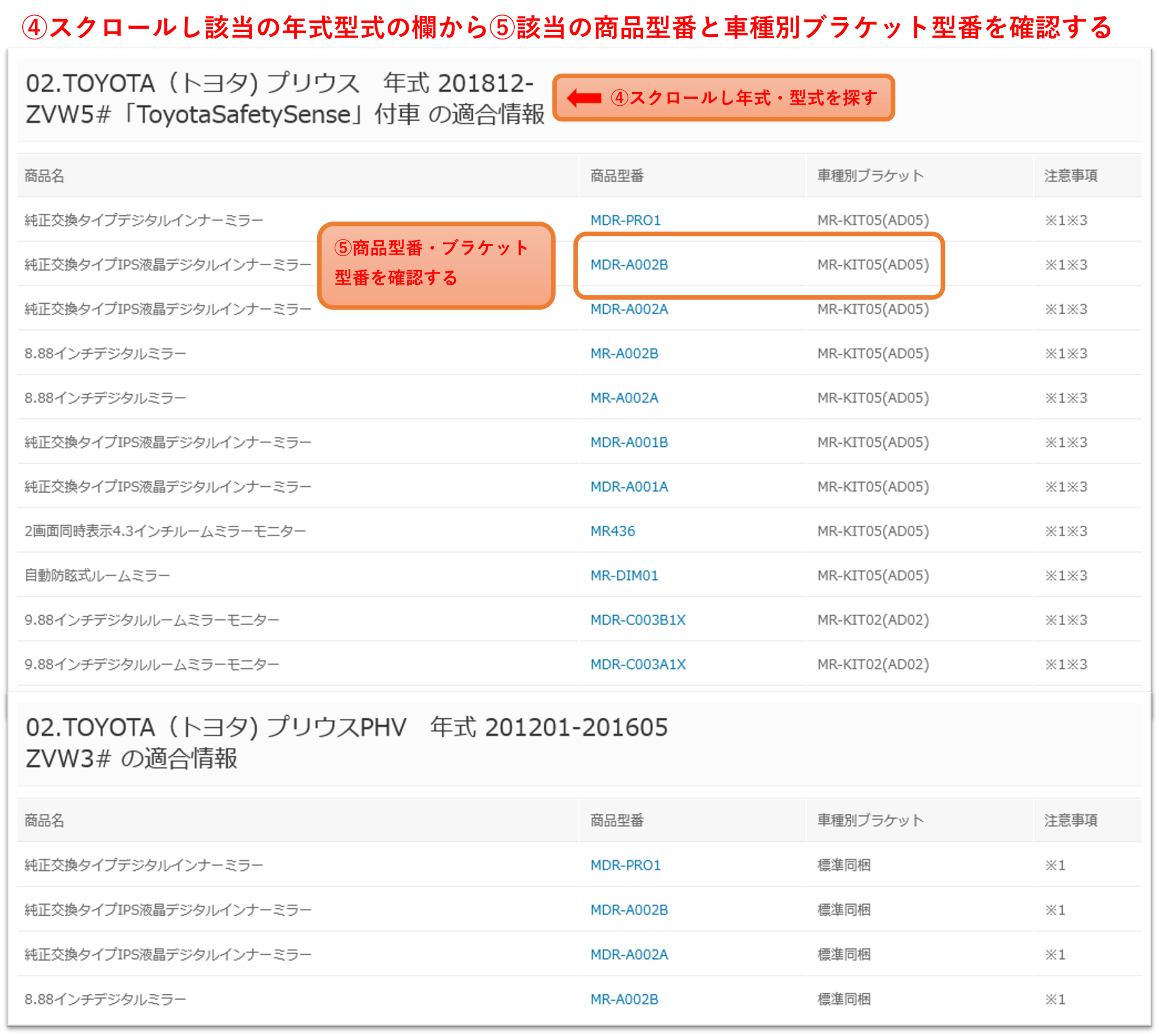Viewport: 1159px width, 1036px height.
Task: Click ※1※3 note in the MR436 row
Action: (1066, 531)
